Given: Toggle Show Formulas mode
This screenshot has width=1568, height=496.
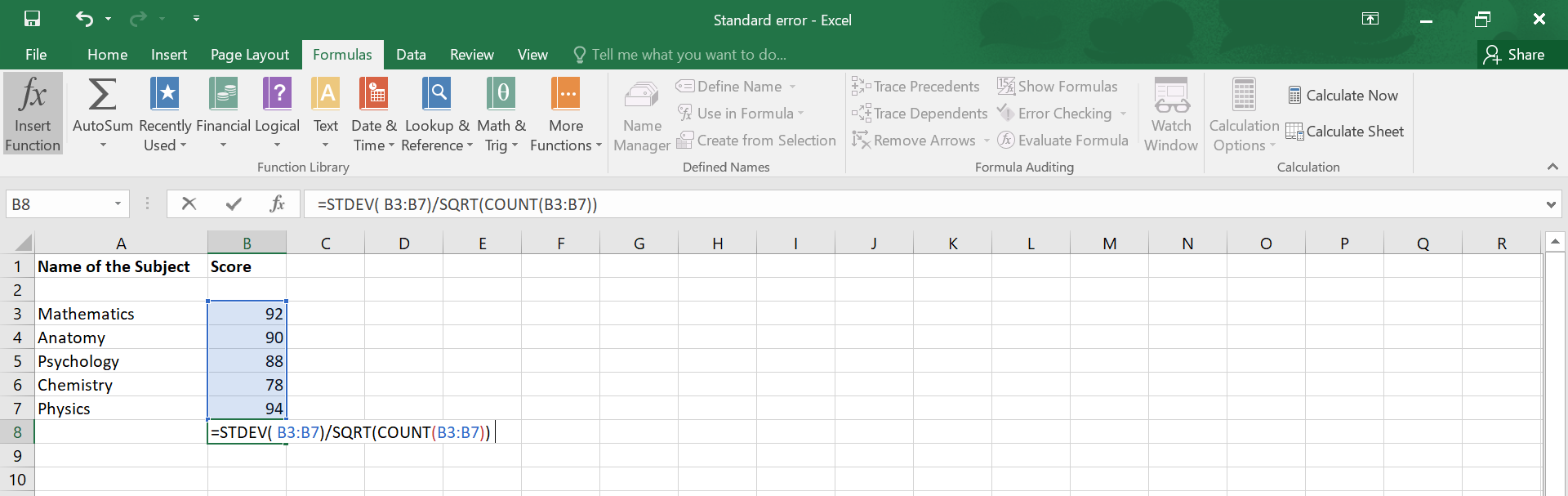Looking at the screenshot, I should tap(1058, 87).
